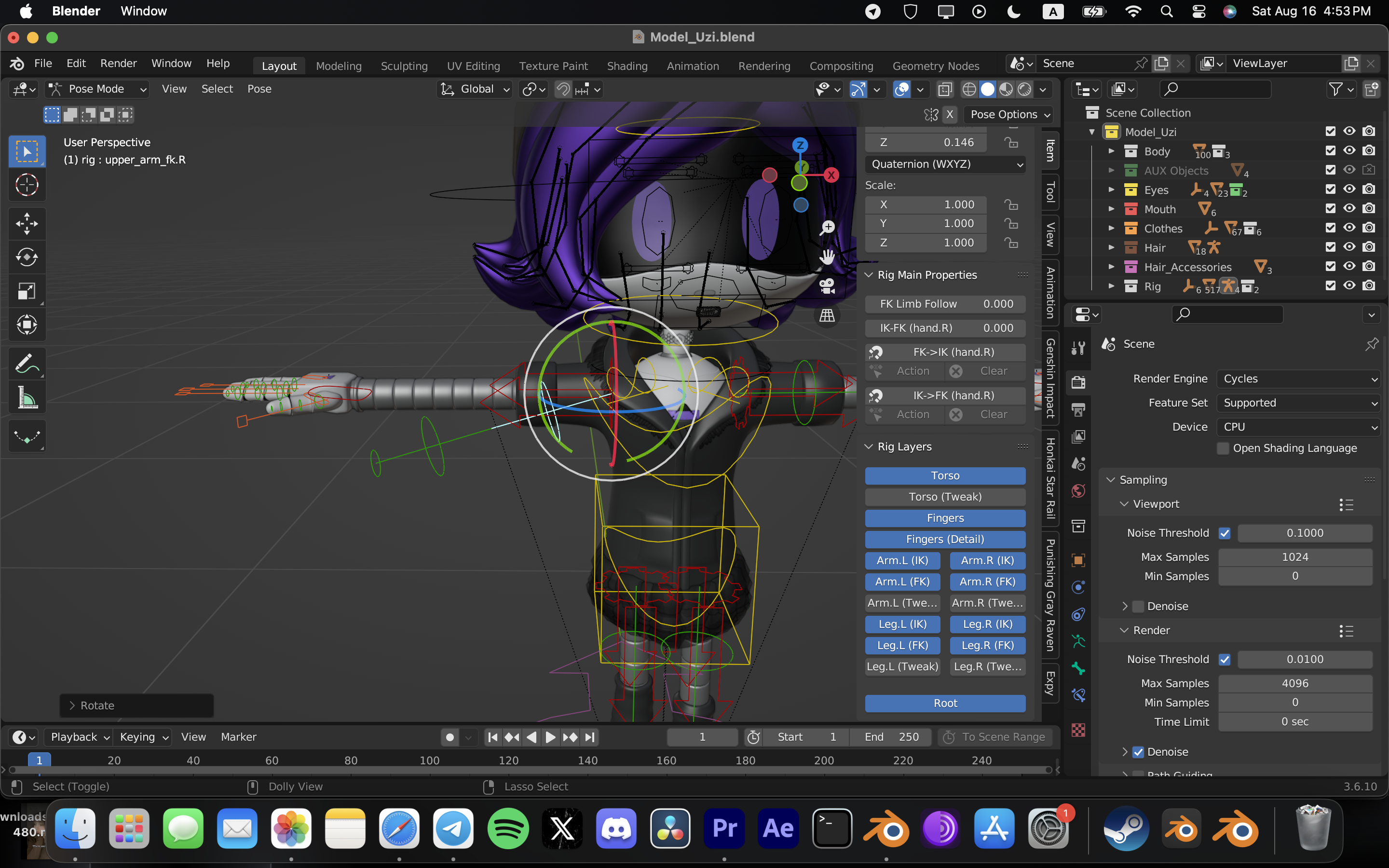Image resolution: width=1389 pixels, height=868 pixels.
Task: Play the animation in timeline
Action: click(x=550, y=737)
